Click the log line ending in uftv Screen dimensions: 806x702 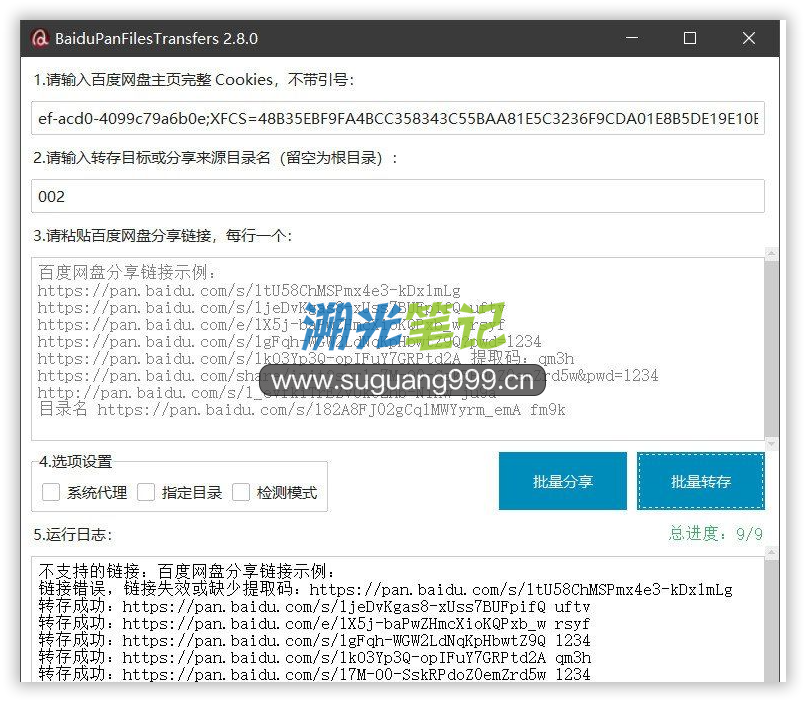point(314,606)
